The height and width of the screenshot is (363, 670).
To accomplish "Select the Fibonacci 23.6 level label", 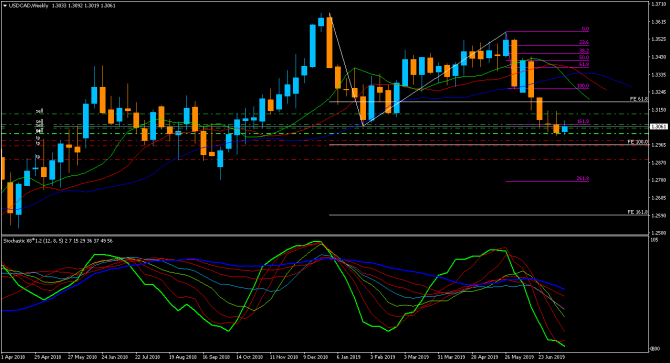I will click(584, 42).
